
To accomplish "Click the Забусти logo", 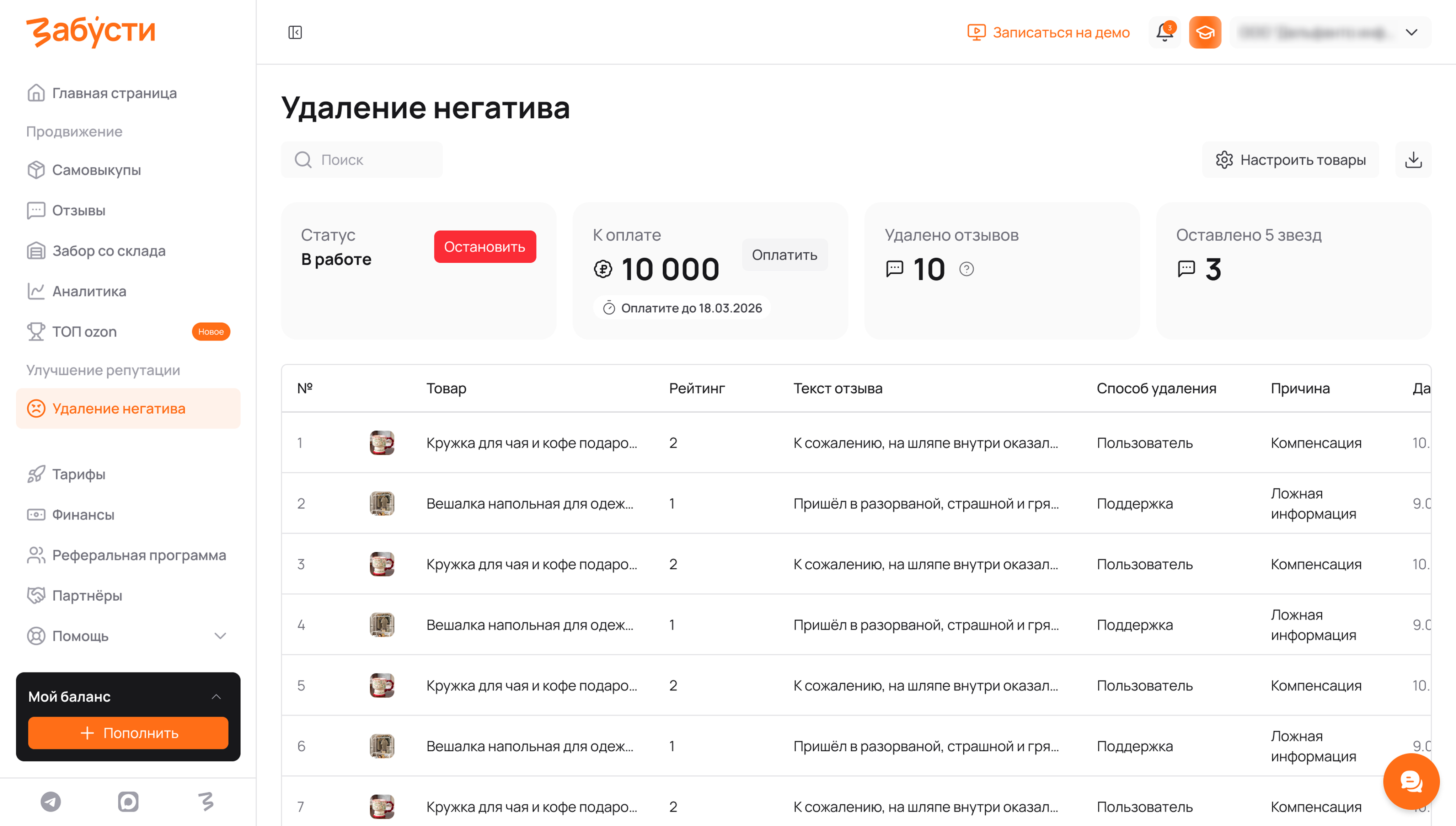I will pos(91,32).
